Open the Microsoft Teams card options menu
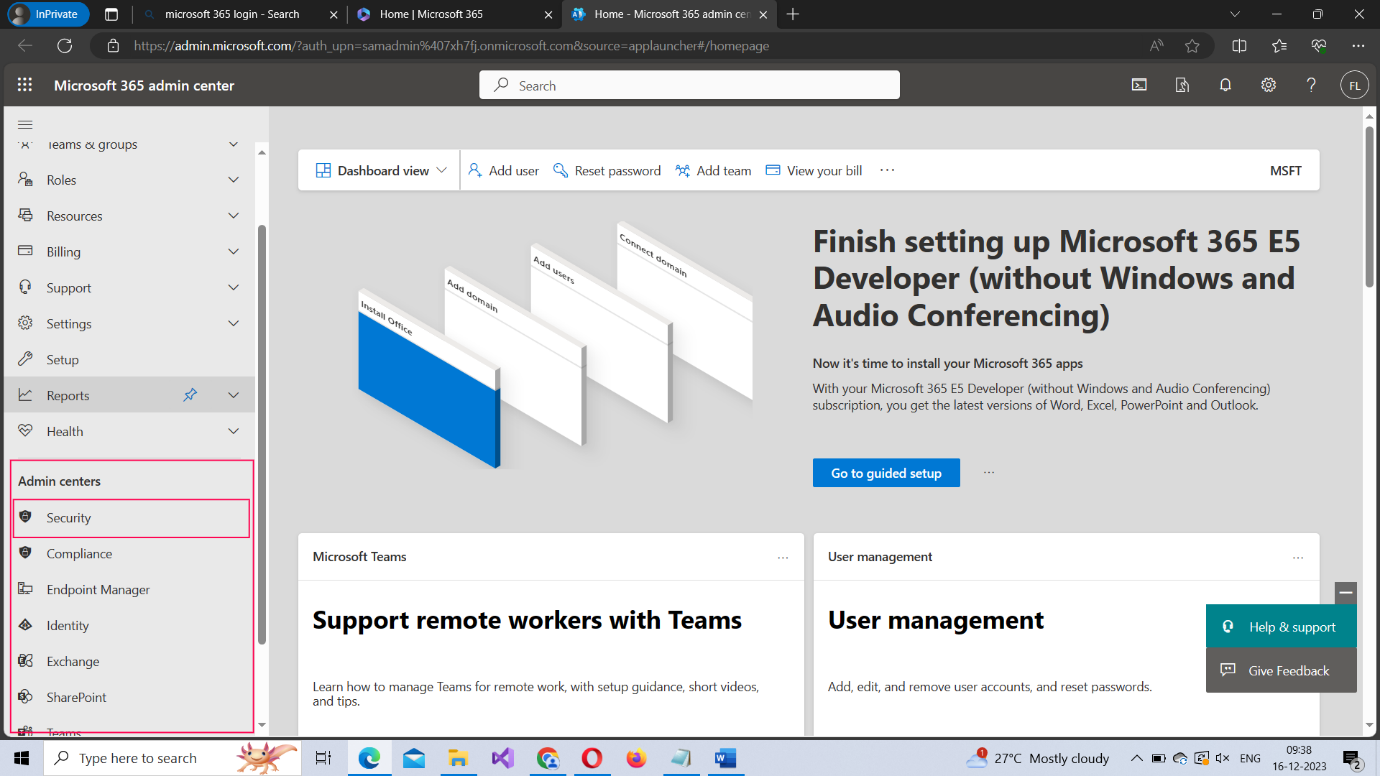Viewport: 1380px width, 776px height. click(x=783, y=557)
